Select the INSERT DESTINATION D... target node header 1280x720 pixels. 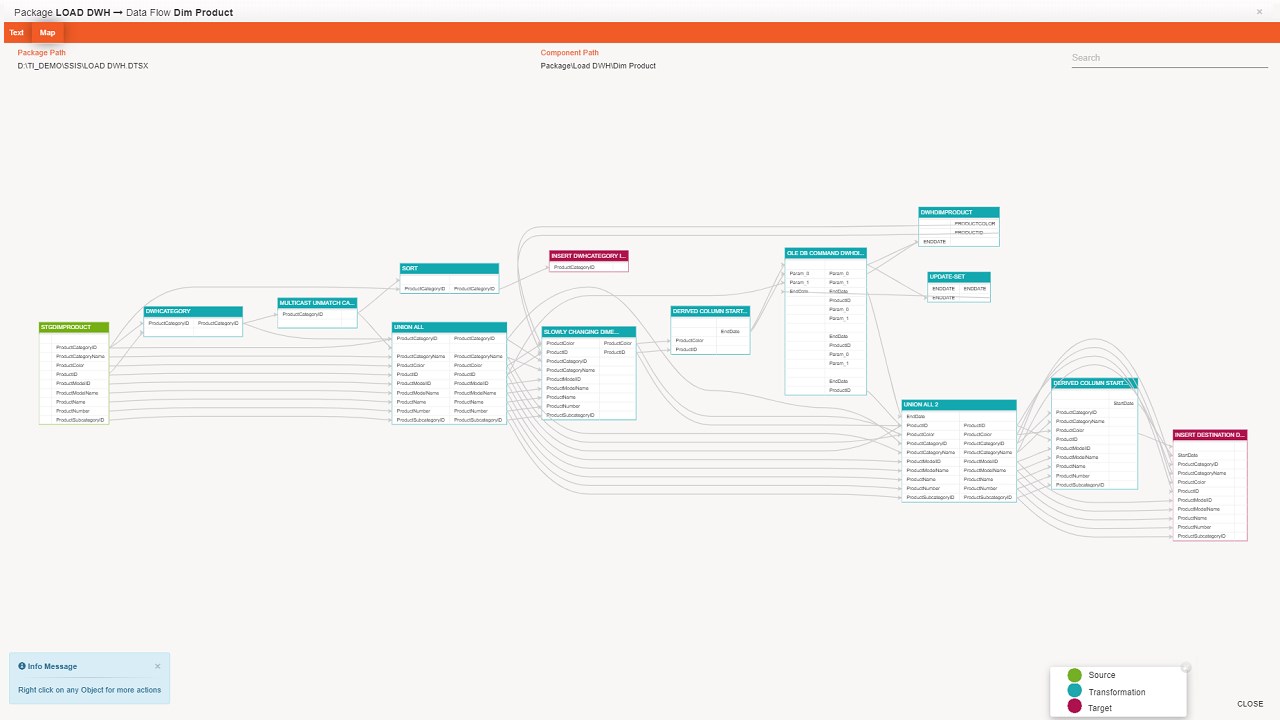point(1210,435)
